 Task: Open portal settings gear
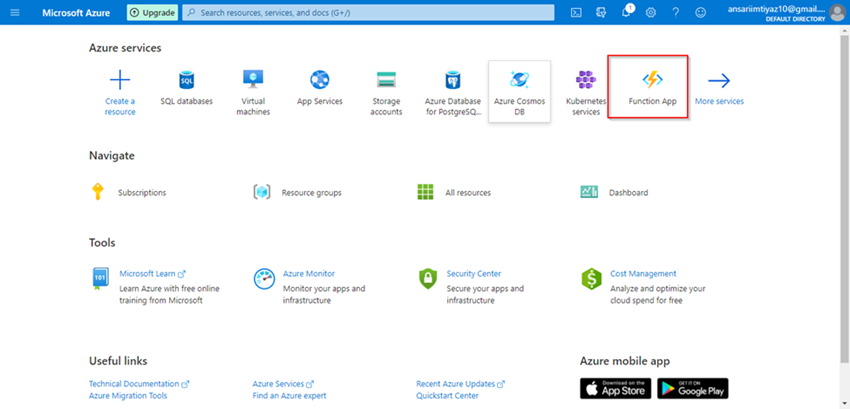651,12
